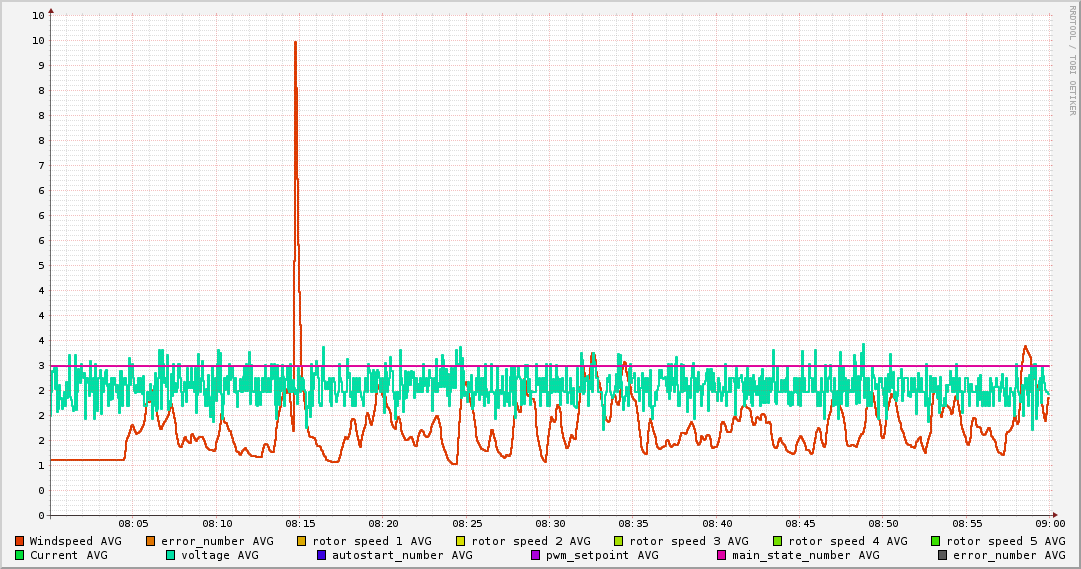This screenshot has width=1081, height=569.
Task: Click the red Windspeed AVG legend swatch
Action: click(19, 541)
